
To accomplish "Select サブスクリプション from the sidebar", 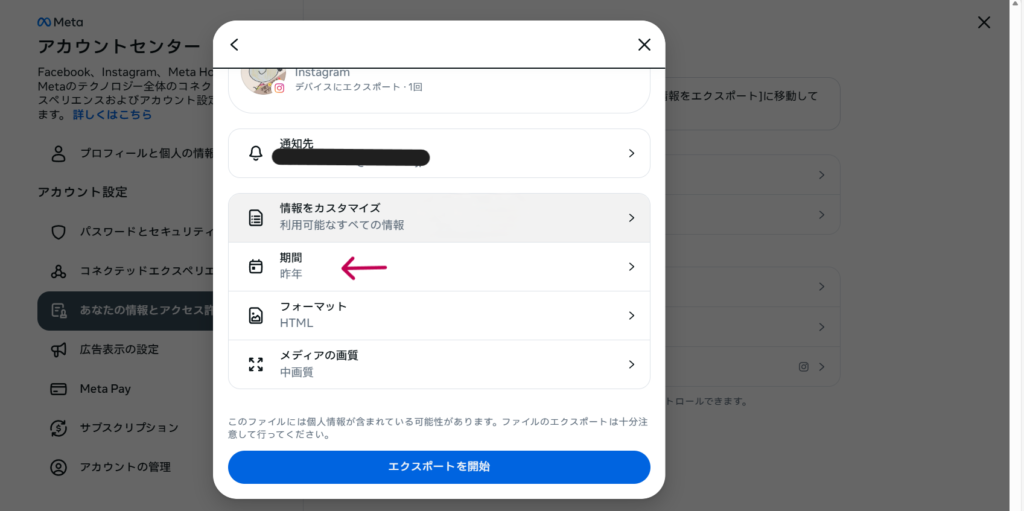I will tap(128, 428).
